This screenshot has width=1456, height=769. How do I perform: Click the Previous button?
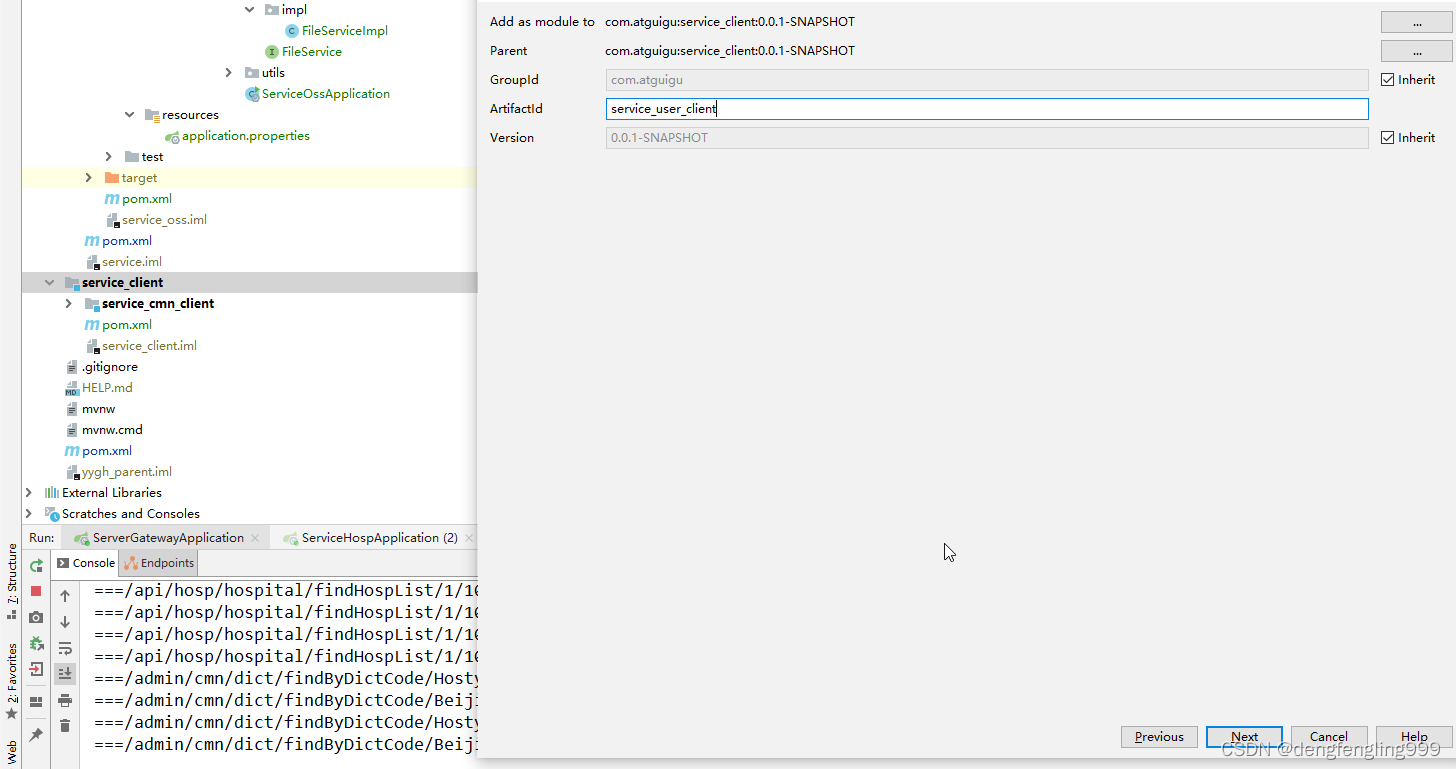tap(1159, 737)
